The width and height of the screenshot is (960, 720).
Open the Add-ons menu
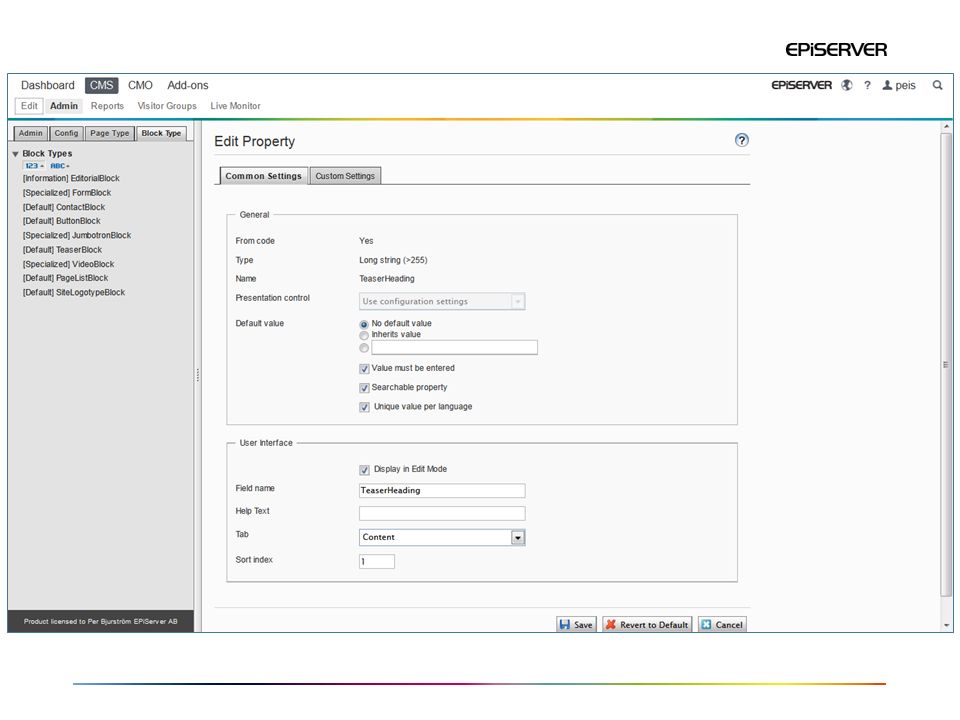(188, 85)
